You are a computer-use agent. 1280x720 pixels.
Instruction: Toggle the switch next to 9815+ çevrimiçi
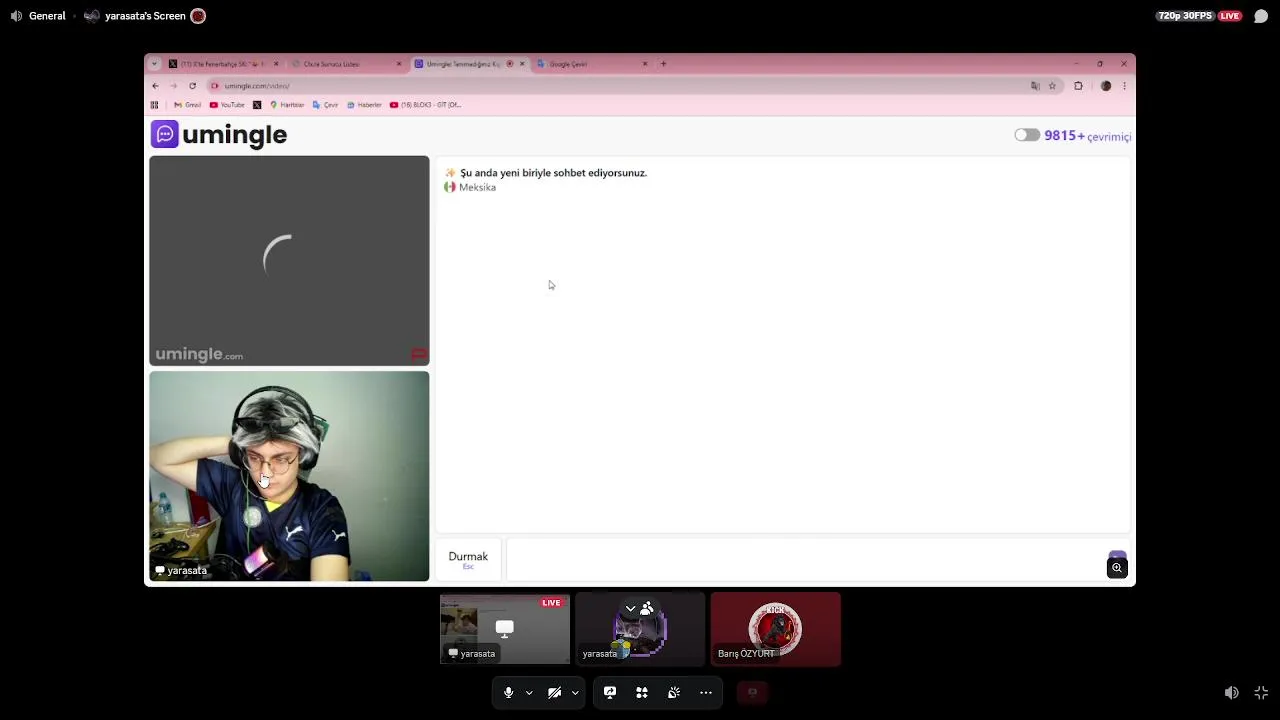click(1027, 135)
